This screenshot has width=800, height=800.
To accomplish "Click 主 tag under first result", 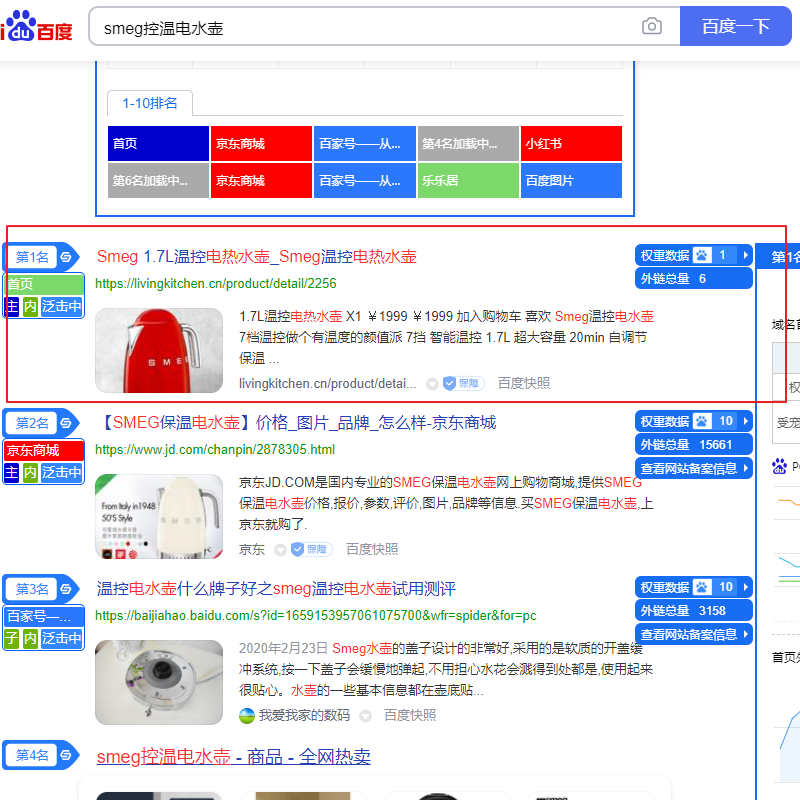I will tap(12, 307).
